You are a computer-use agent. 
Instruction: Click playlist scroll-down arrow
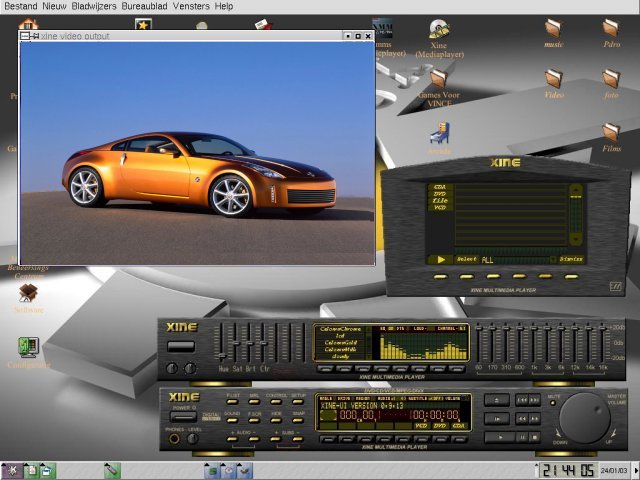click(576, 238)
